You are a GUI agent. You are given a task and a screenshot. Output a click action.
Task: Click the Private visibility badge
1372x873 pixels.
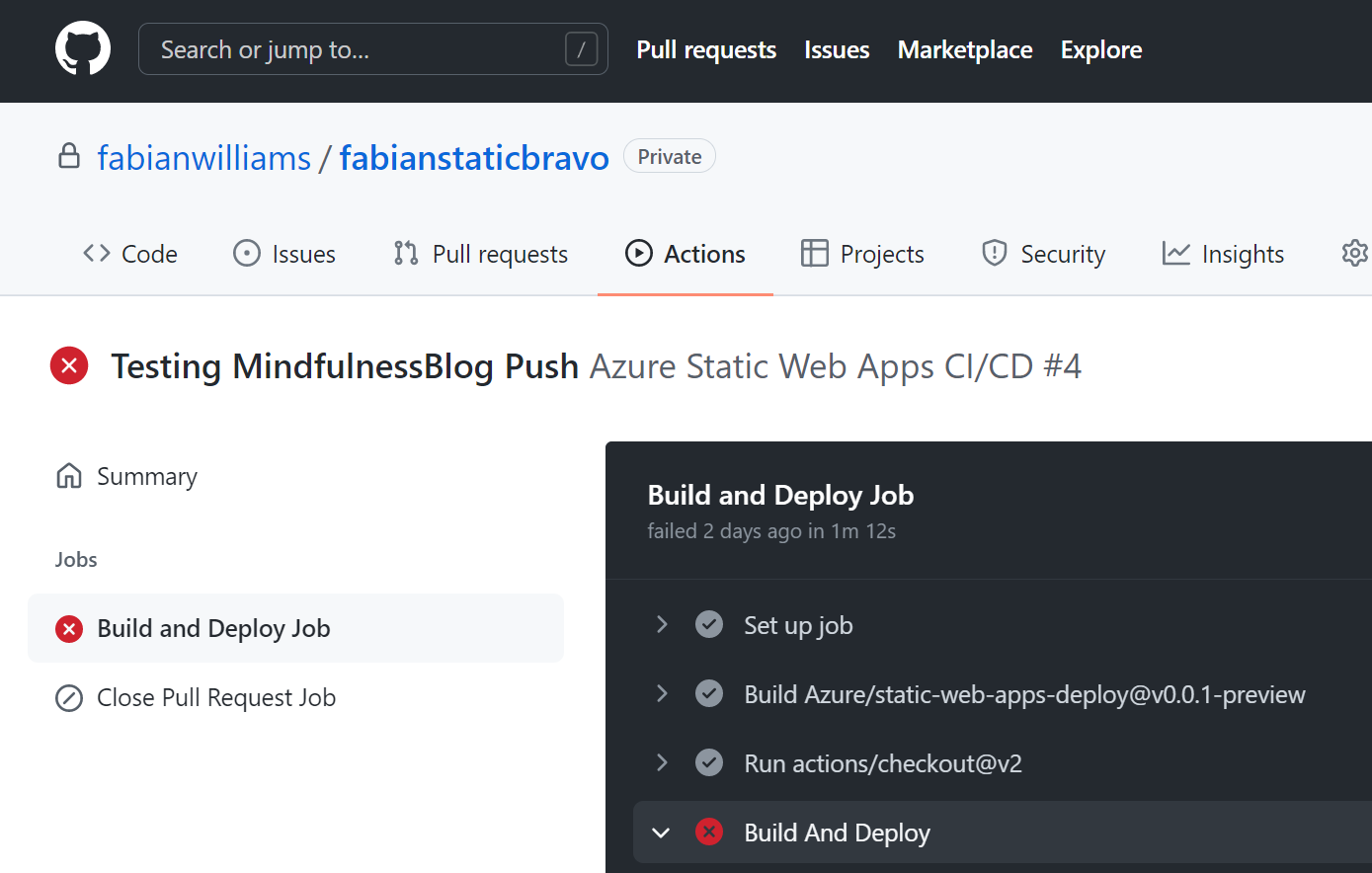click(670, 156)
